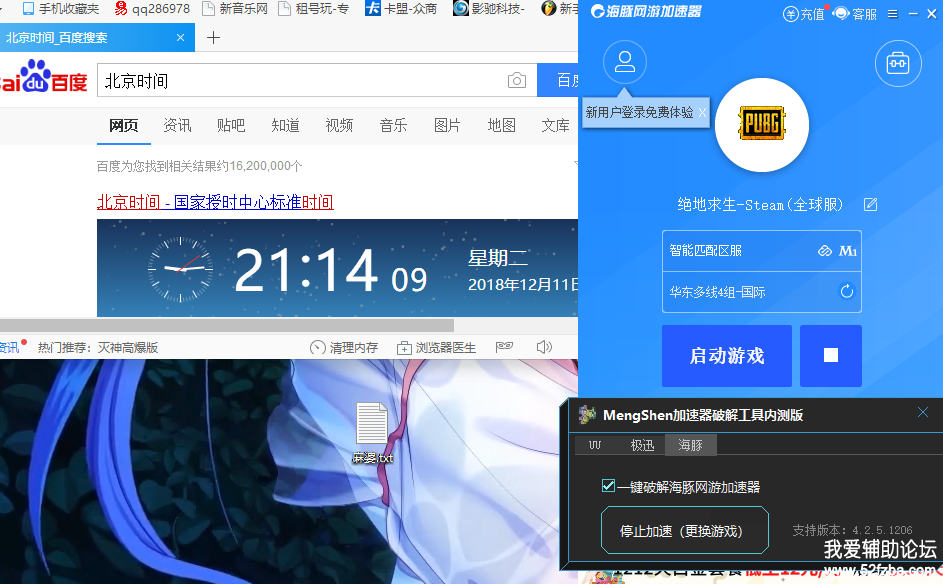Stop acceleration with the square stop button

[x=831, y=355]
